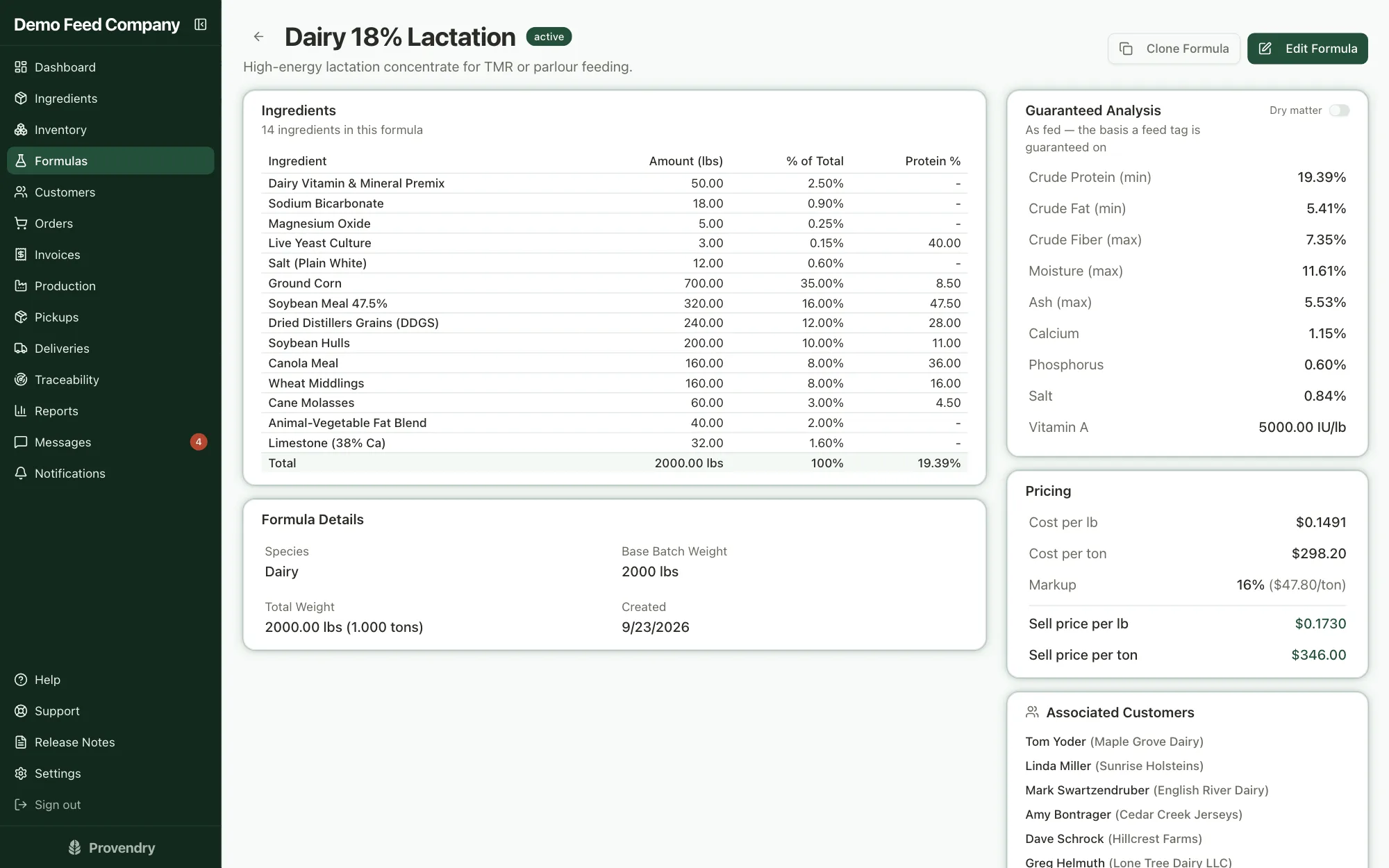
Task: Click the Demo Feed Company title
Action: tap(97, 25)
